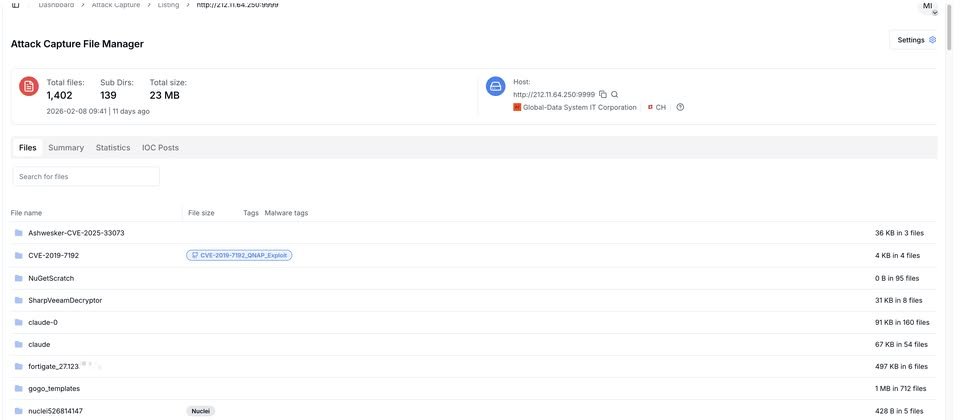Click the blue host server icon
This screenshot has width=960, height=420.
point(495,87)
